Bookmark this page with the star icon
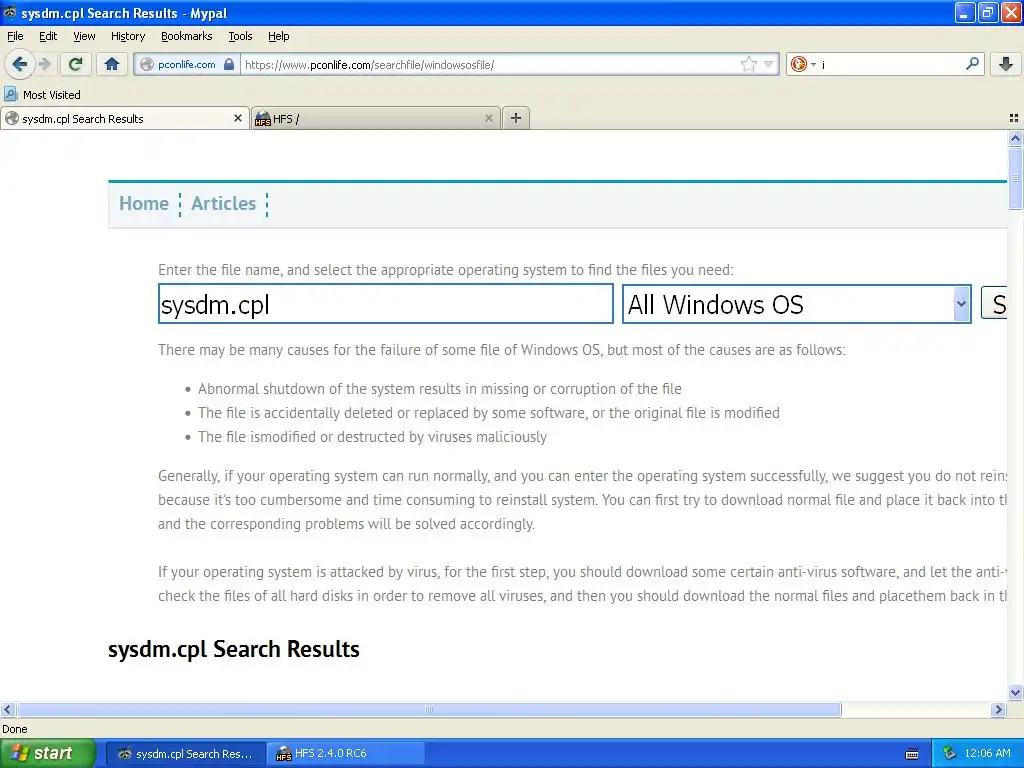 748,64
